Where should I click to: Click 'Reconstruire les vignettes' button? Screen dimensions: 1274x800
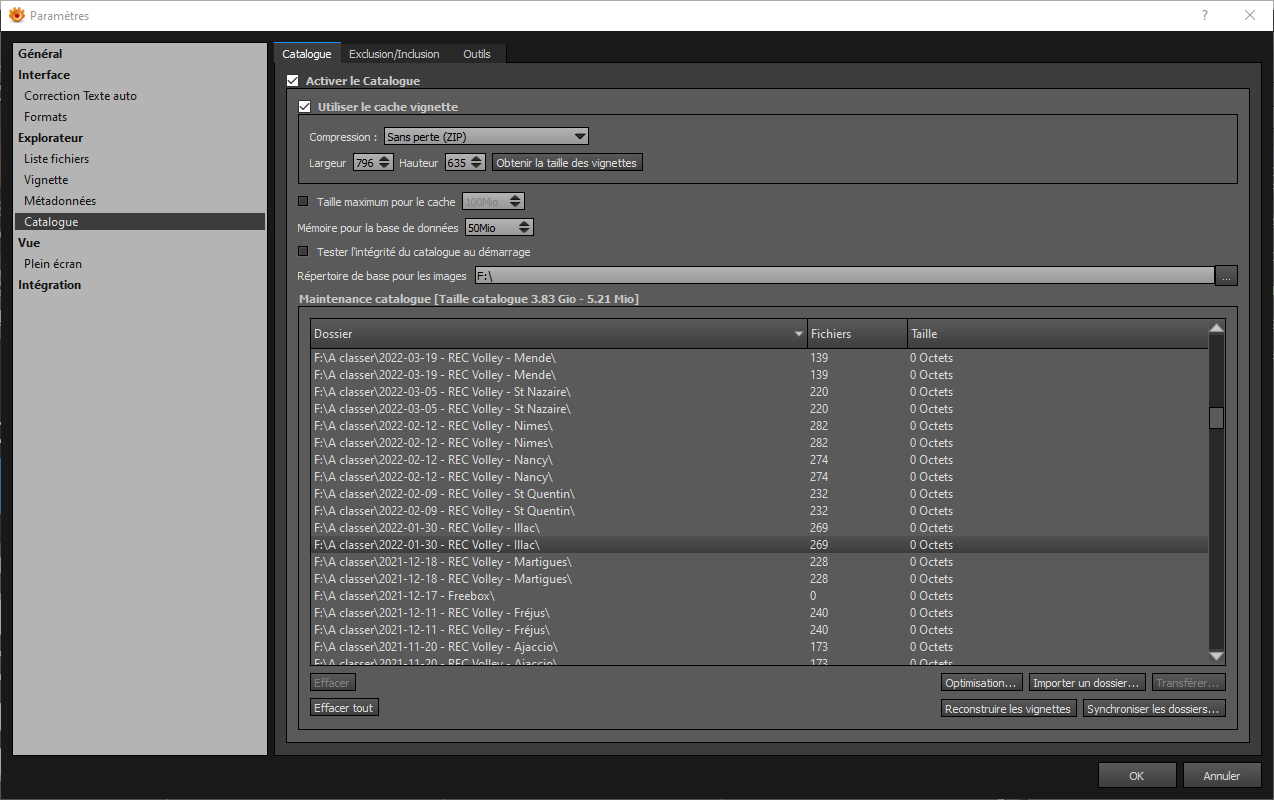click(1009, 709)
